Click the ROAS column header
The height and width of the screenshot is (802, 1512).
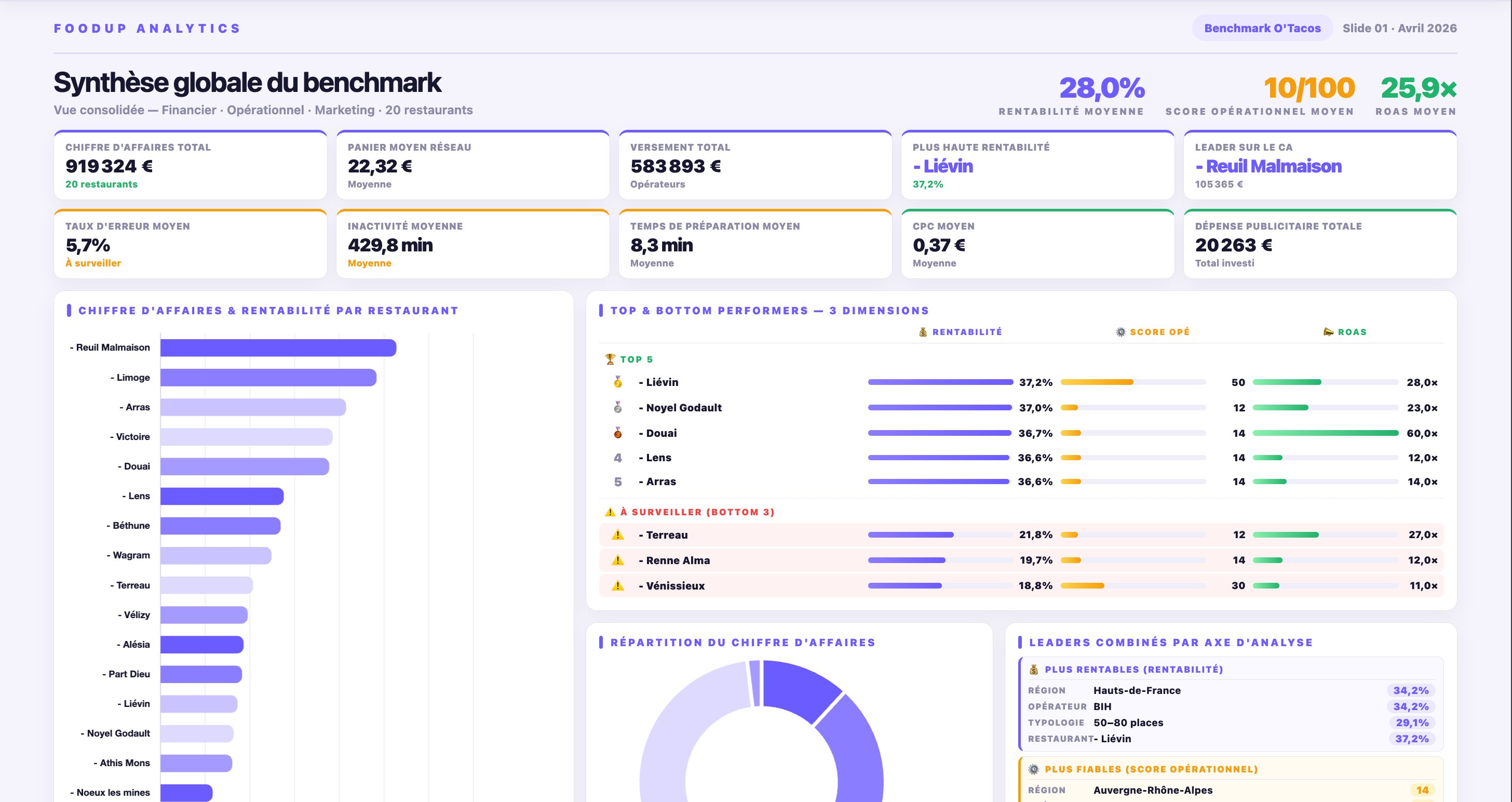point(1345,332)
